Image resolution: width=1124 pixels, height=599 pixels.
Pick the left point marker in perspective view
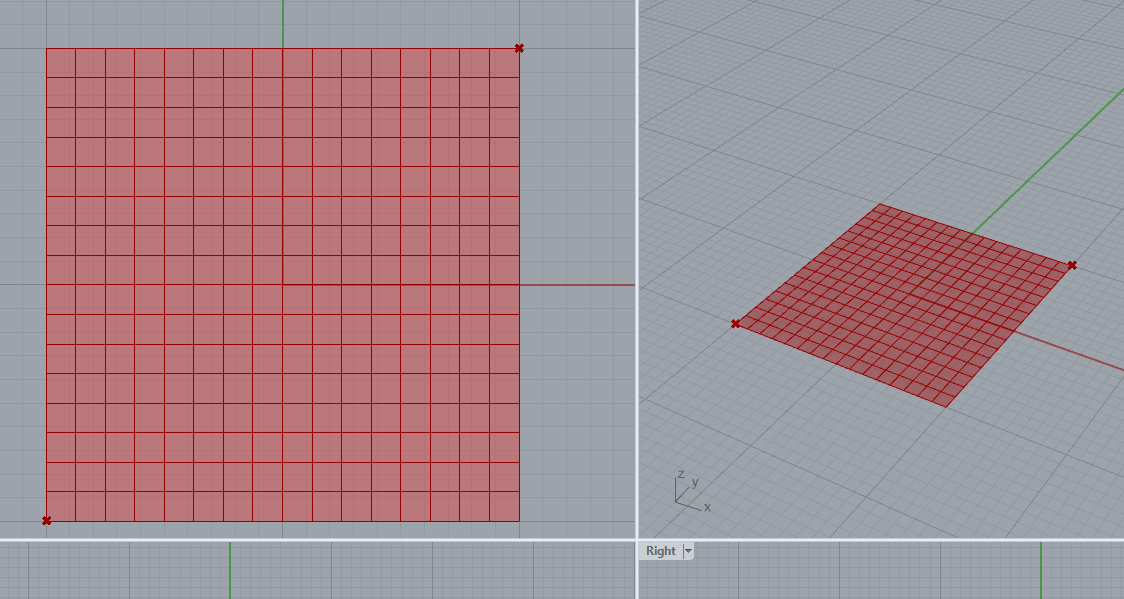pyautogui.click(x=735, y=323)
